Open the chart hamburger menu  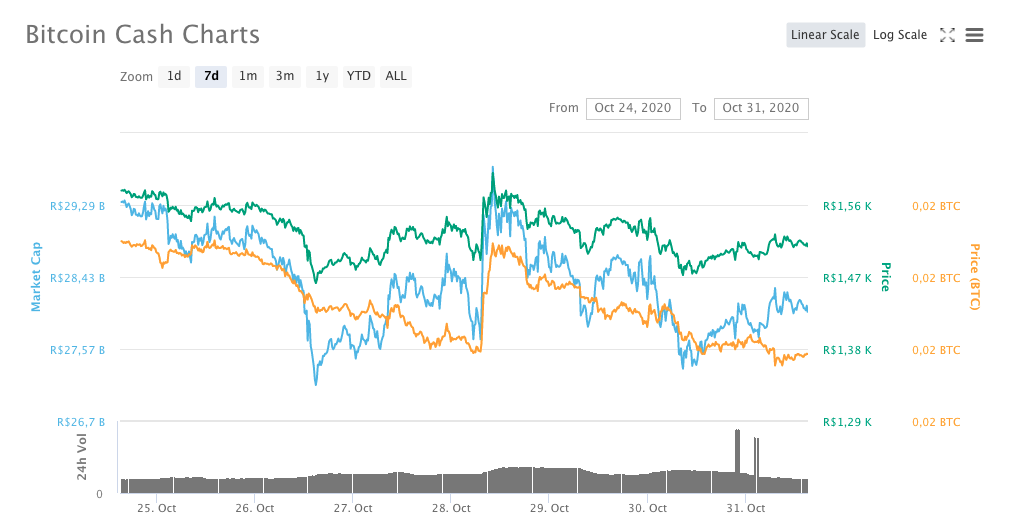[974, 35]
